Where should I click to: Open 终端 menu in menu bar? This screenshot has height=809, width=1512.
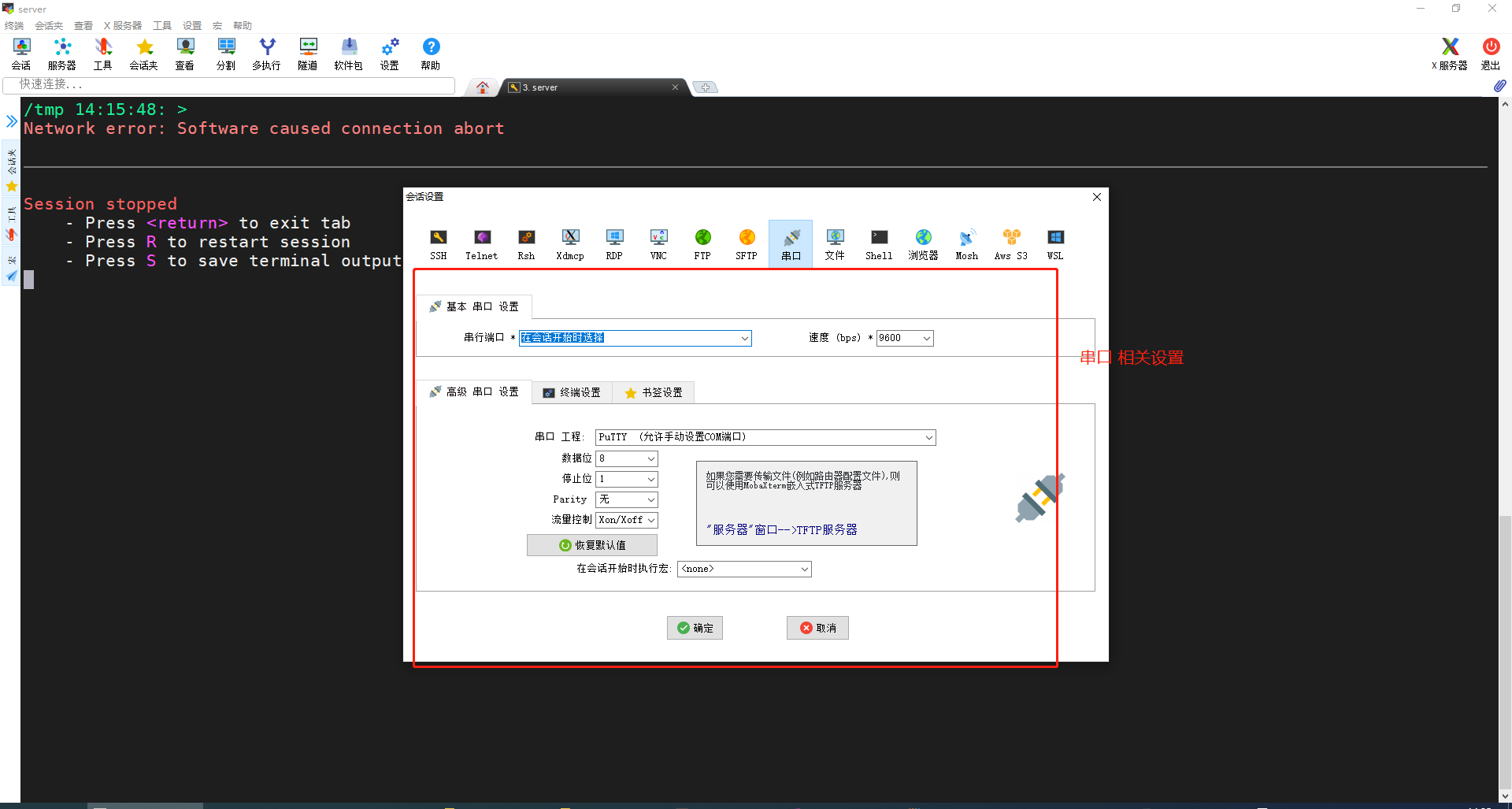(13, 26)
